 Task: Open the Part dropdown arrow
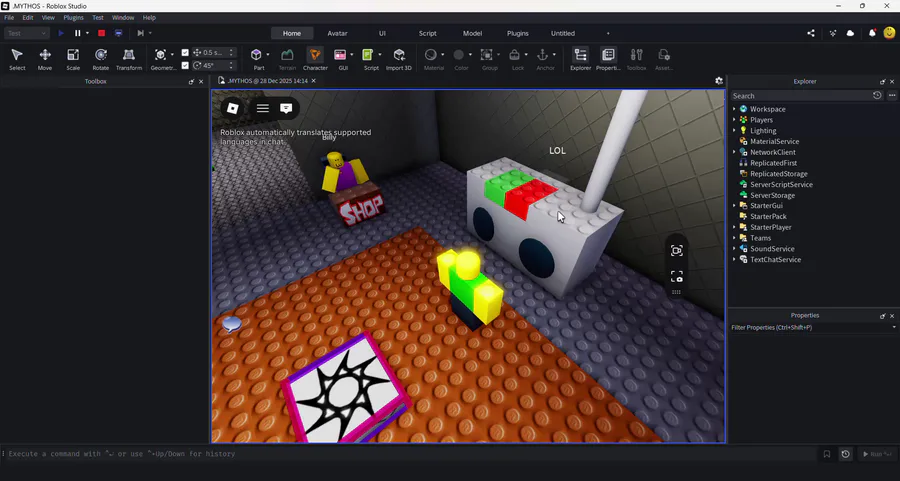click(267, 55)
